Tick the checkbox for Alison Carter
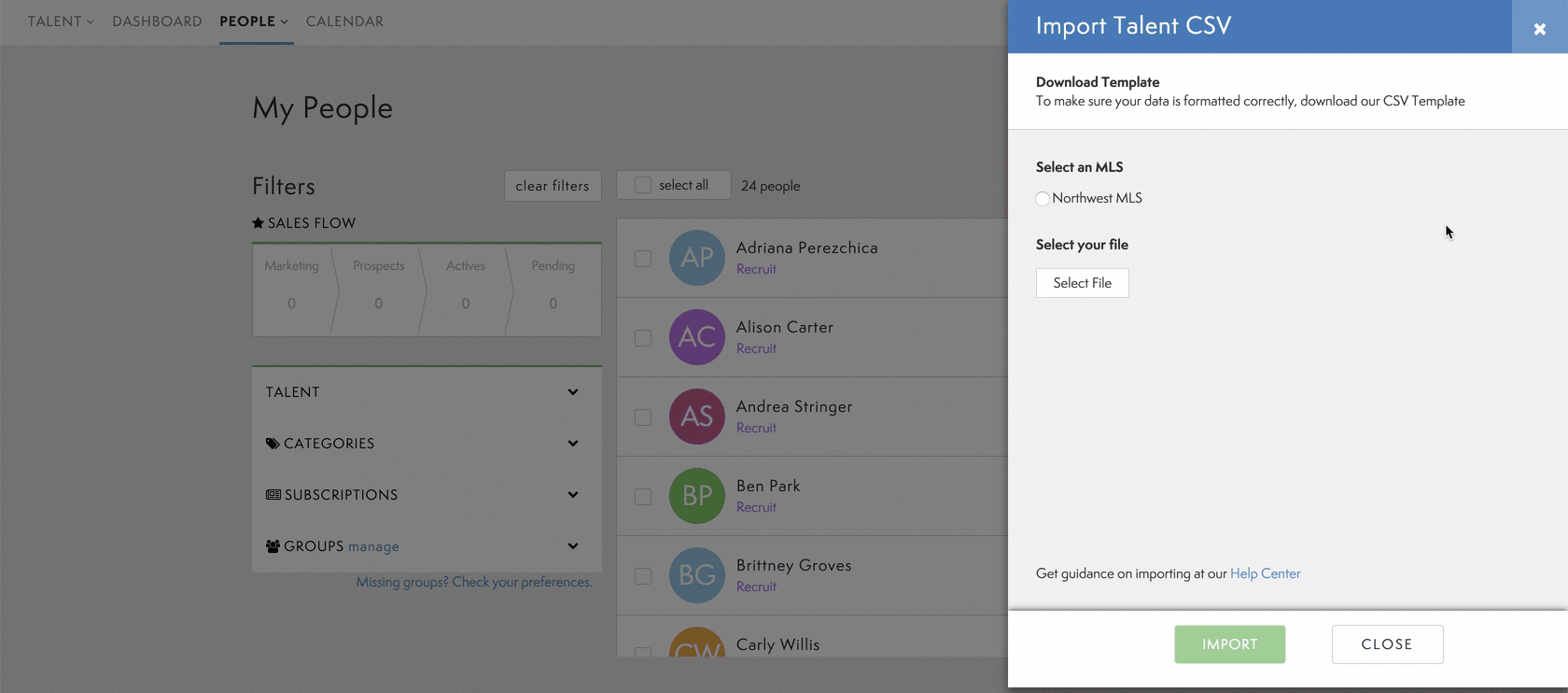1568x693 pixels. tap(643, 338)
